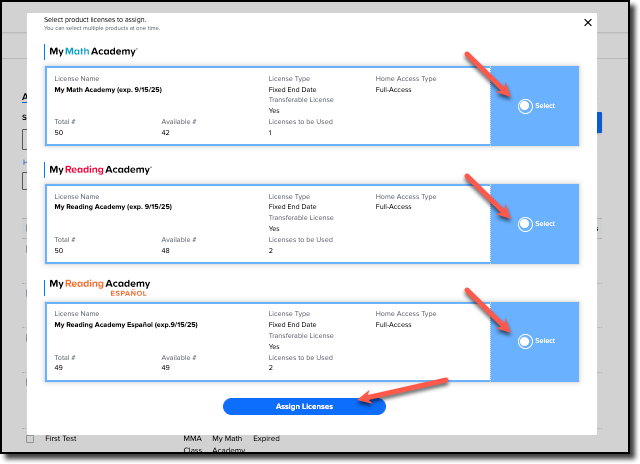The height and width of the screenshot is (464, 640).
Task: Click 'Full-Access' in My Reading Academy Español card
Action: 393,325
